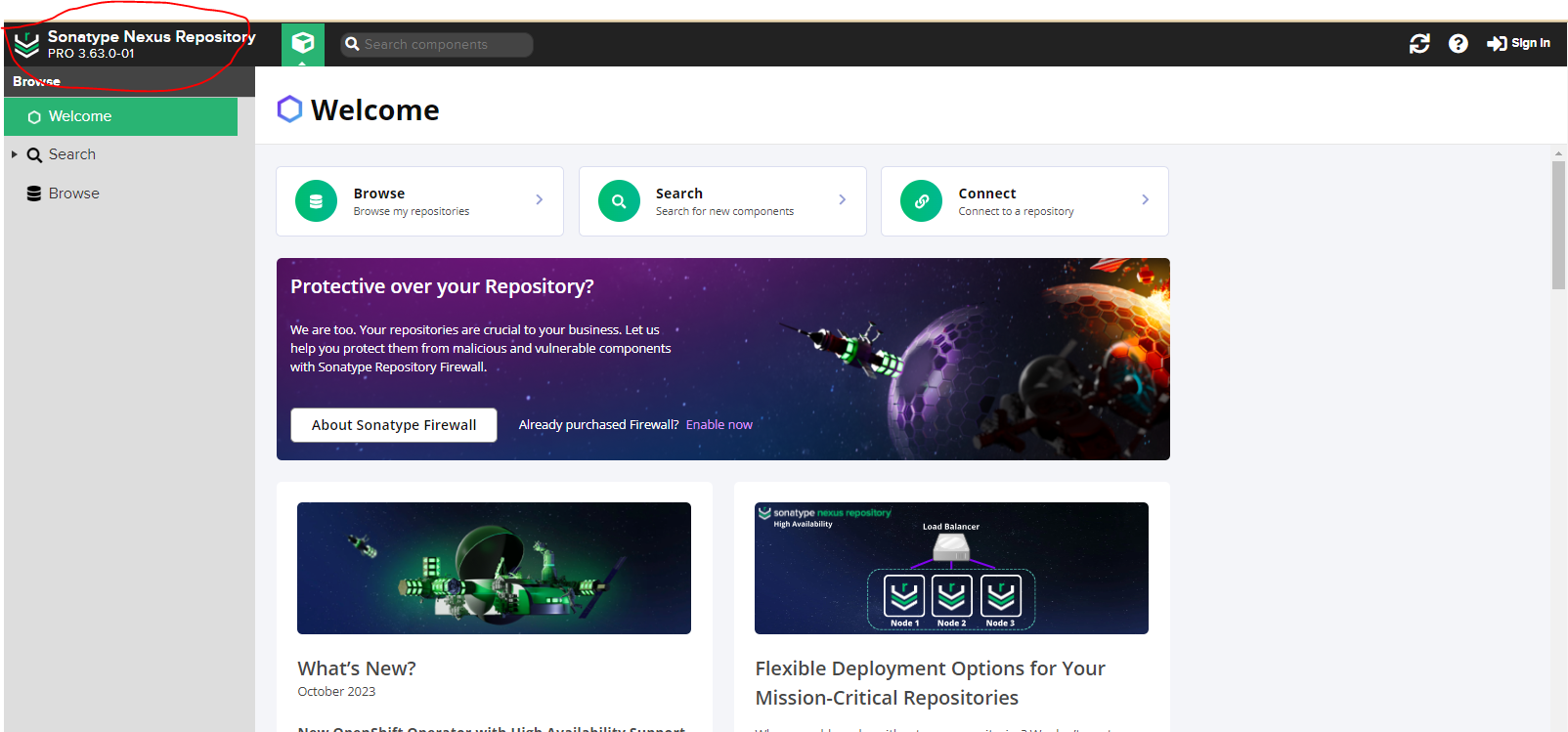Screen dimensions: 1568x732
Task: Click the green Browse cube icon in header
Action: [303, 43]
